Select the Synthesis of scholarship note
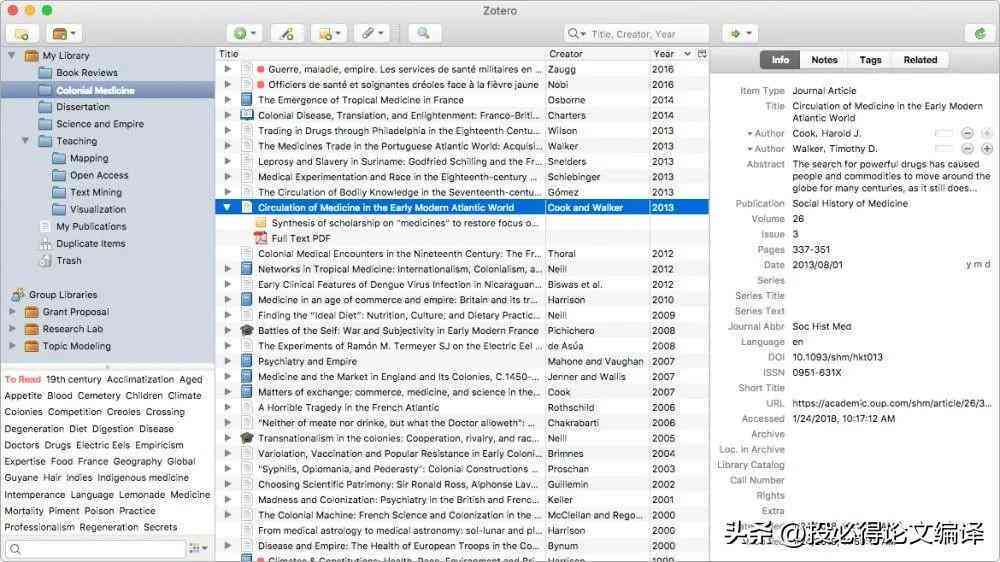The height and width of the screenshot is (562, 1000). click(x=404, y=223)
